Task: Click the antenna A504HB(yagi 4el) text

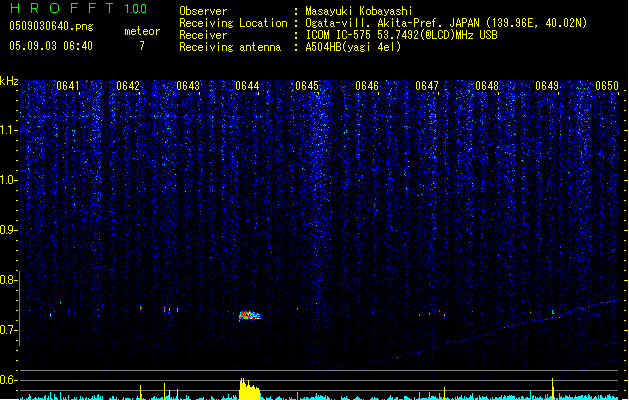Action: [353, 47]
